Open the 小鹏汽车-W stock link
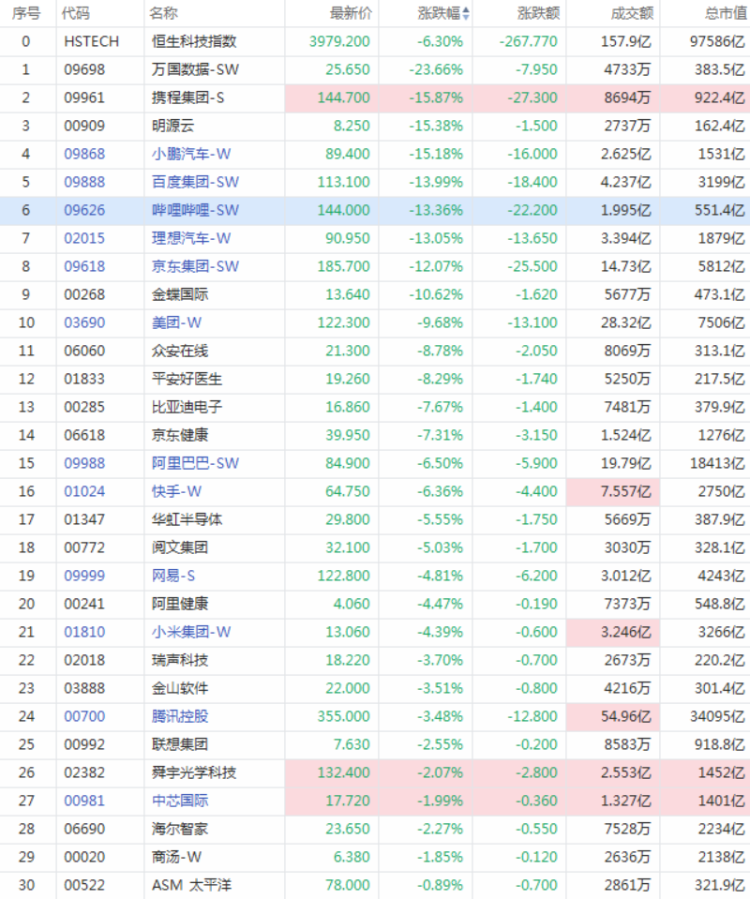Screen dimensions: 750x899 coord(191,154)
